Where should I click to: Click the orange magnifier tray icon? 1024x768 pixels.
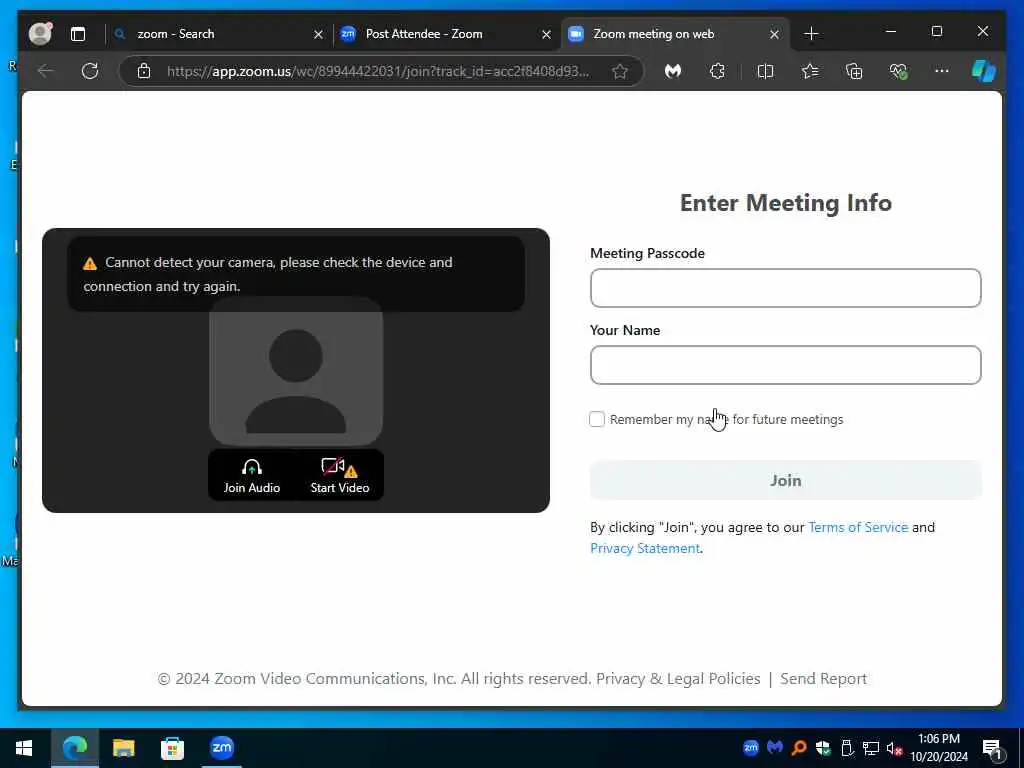tap(799, 748)
